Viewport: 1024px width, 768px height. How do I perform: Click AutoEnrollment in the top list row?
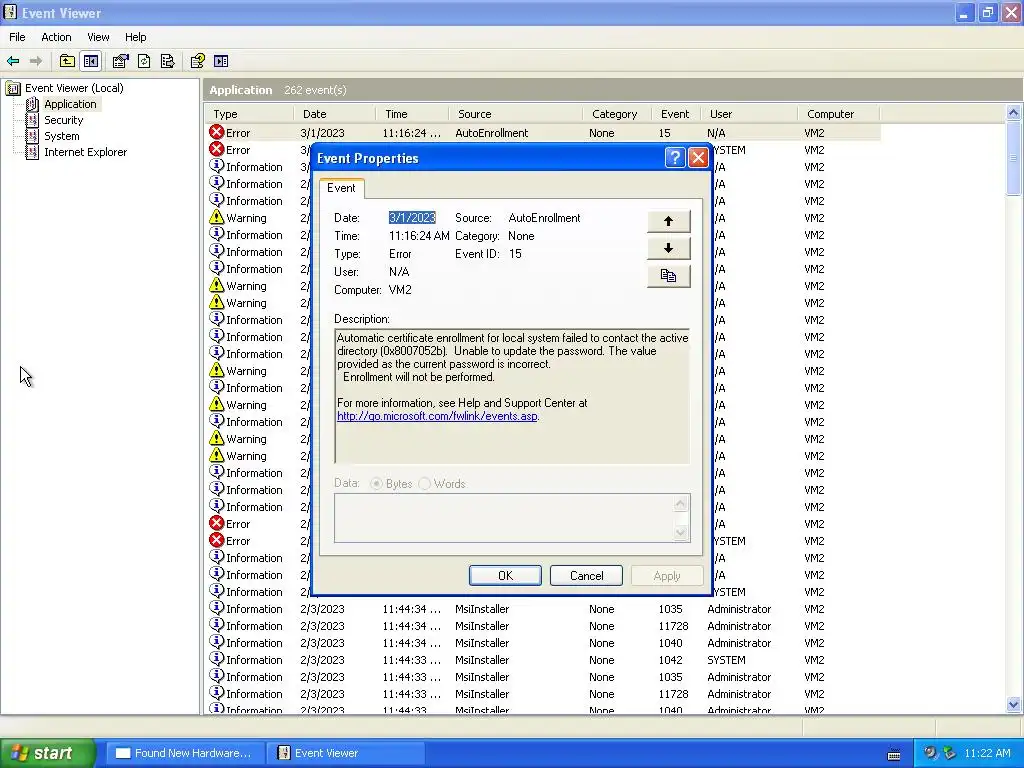[x=492, y=133]
